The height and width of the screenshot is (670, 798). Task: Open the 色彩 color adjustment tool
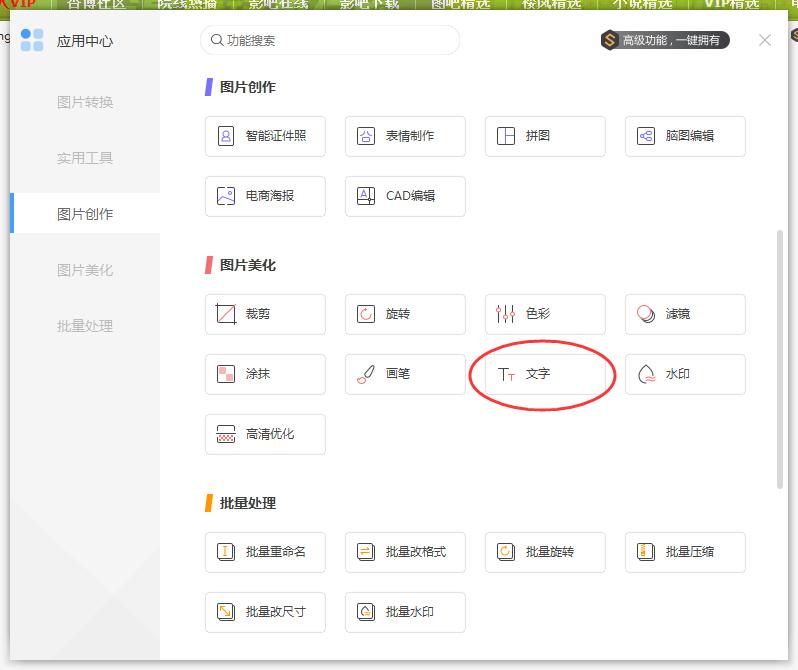pyautogui.click(x=545, y=314)
